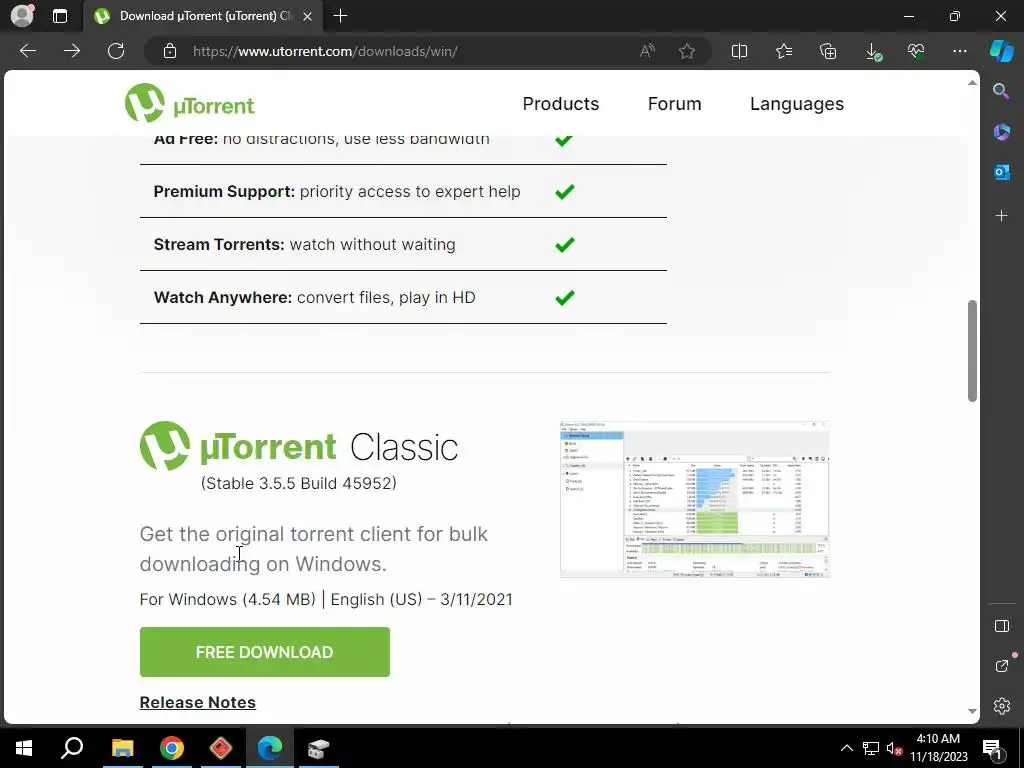Open the split screen icon
The width and height of the screenshot is (1024, 768).
click(x=739, y=51)
